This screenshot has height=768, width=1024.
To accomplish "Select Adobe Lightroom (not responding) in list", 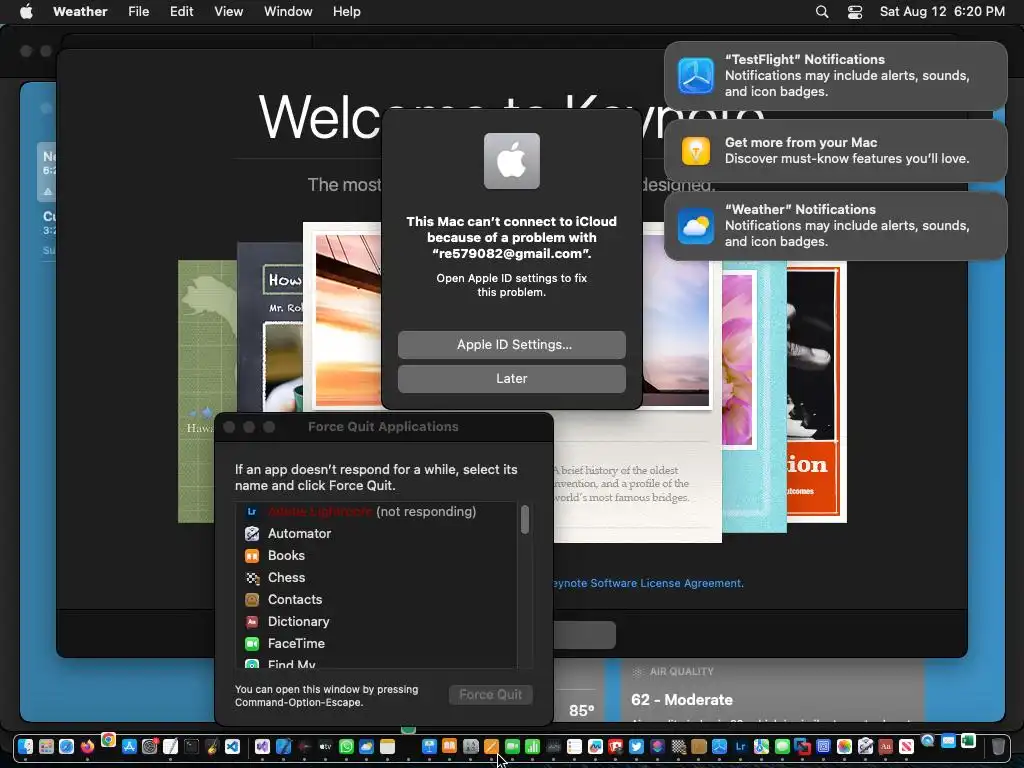I will (377, 511).
